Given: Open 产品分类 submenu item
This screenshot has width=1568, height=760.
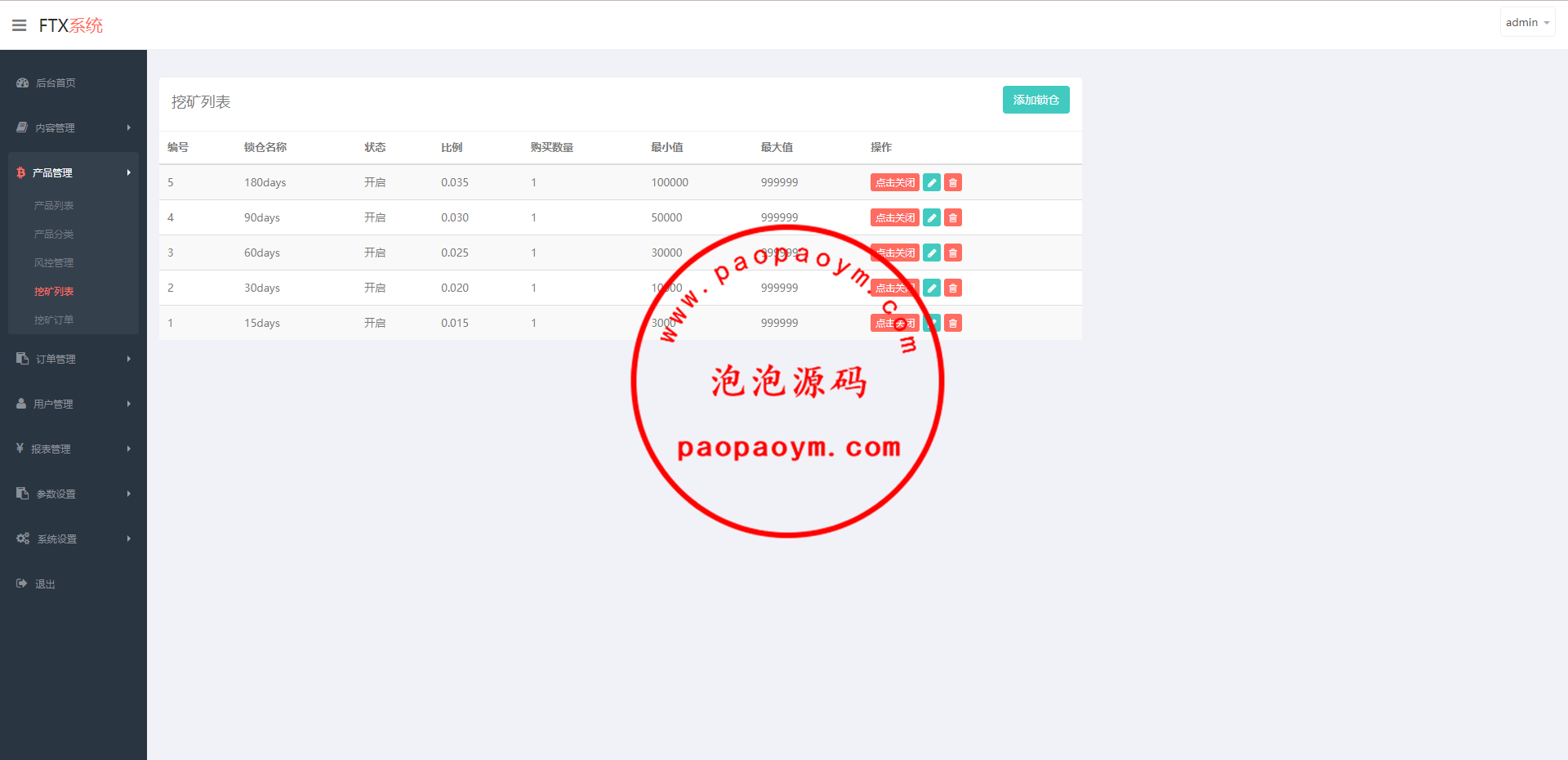Looking at the screenshot, I should [x=54, y=234].
